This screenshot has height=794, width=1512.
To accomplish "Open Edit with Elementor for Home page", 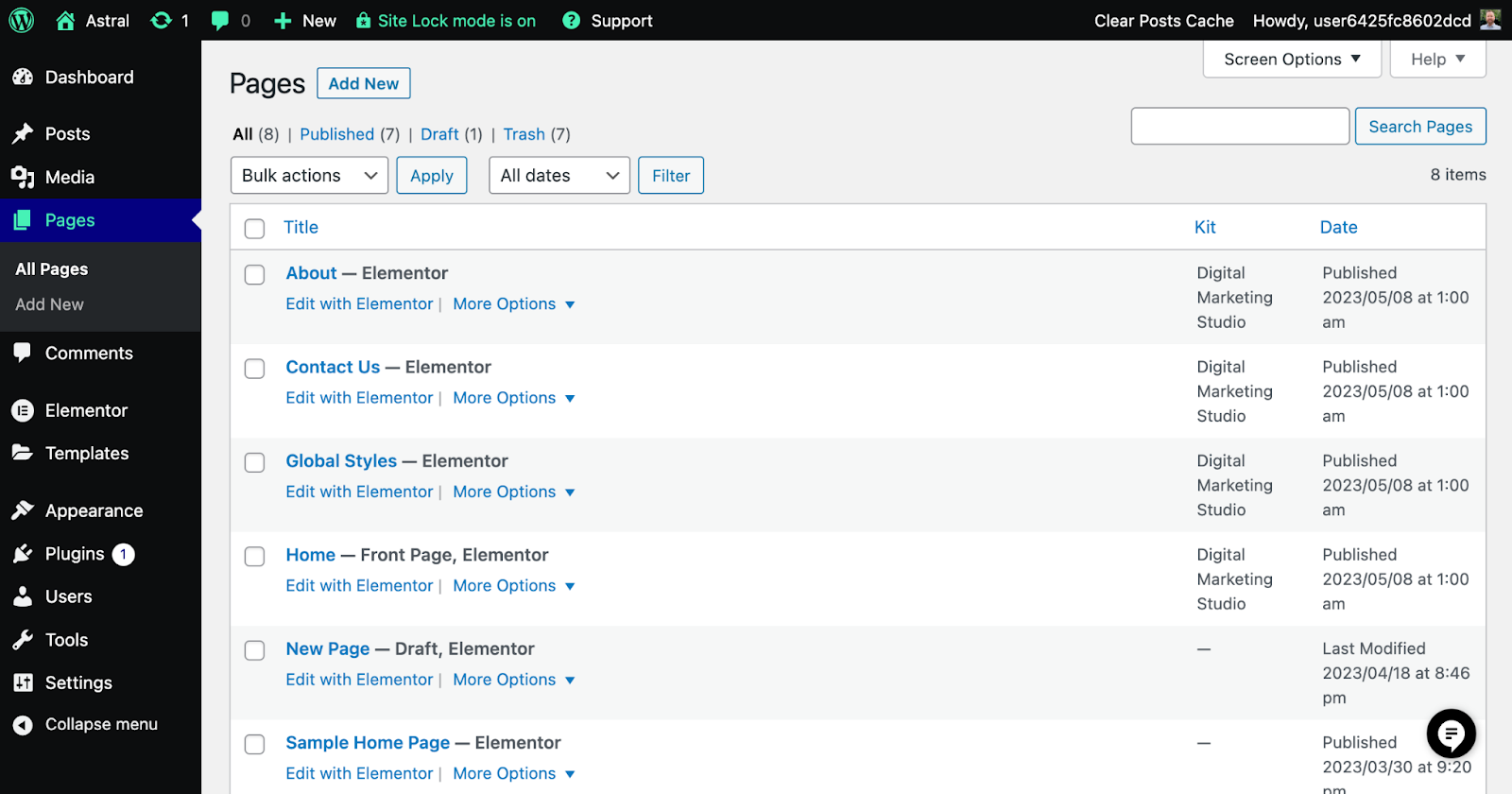I will tap(359, 586).
